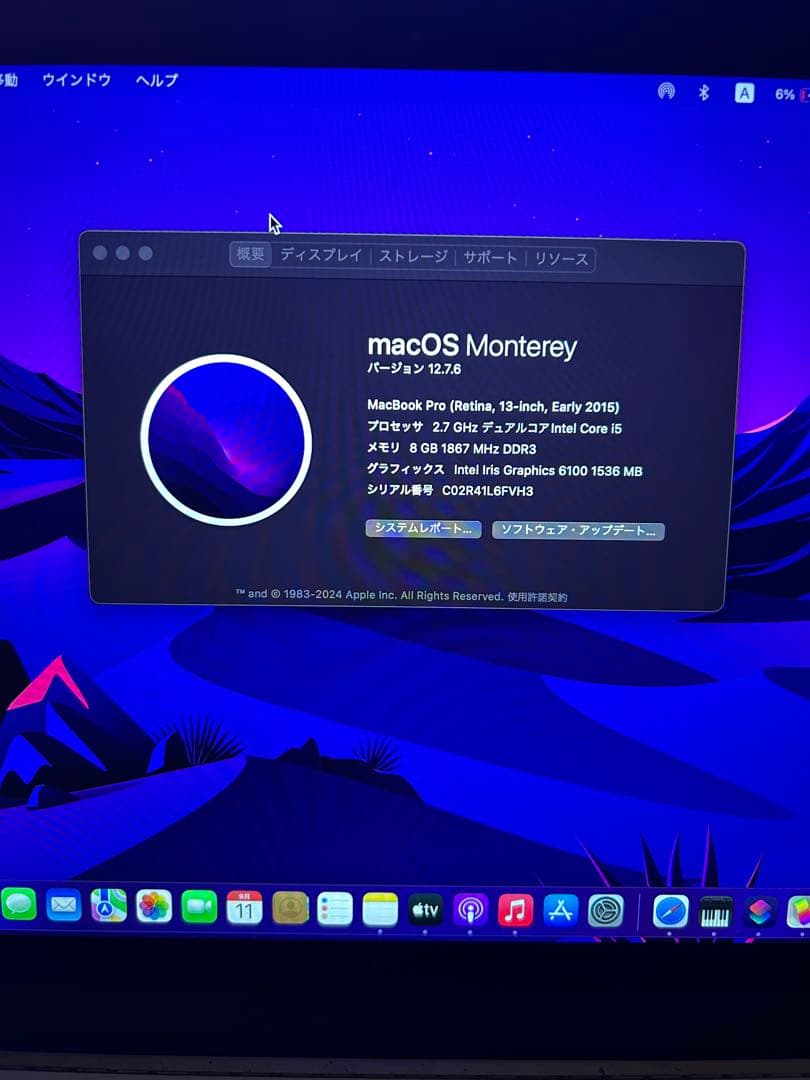Image resolution: width=810 pixels, height=1080 pixels.
Task: Click the serial number C02R41L6FVH3
Action: [x=488, y=491]
